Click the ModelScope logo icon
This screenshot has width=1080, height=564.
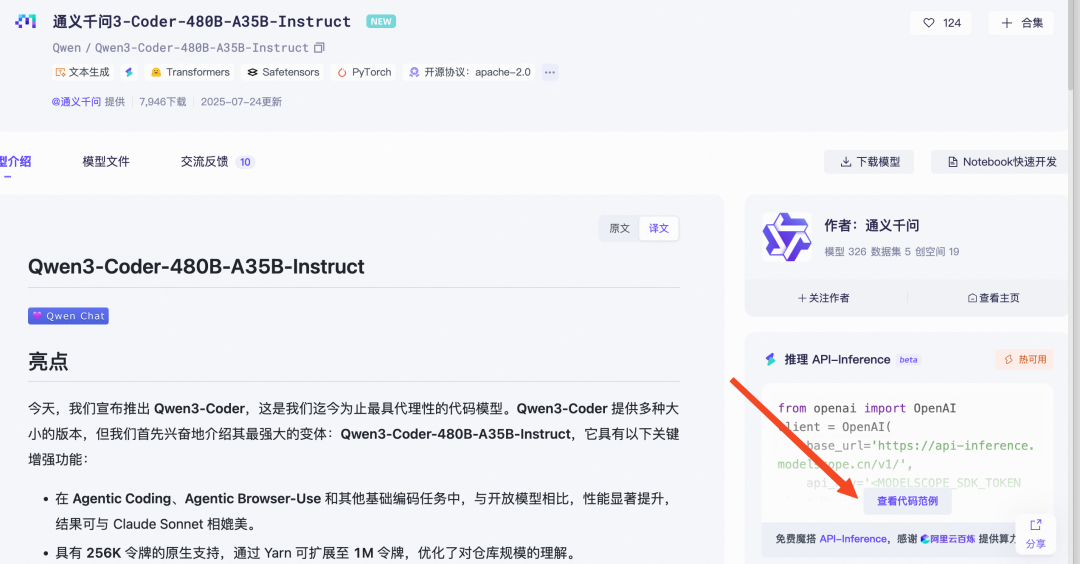25,21
